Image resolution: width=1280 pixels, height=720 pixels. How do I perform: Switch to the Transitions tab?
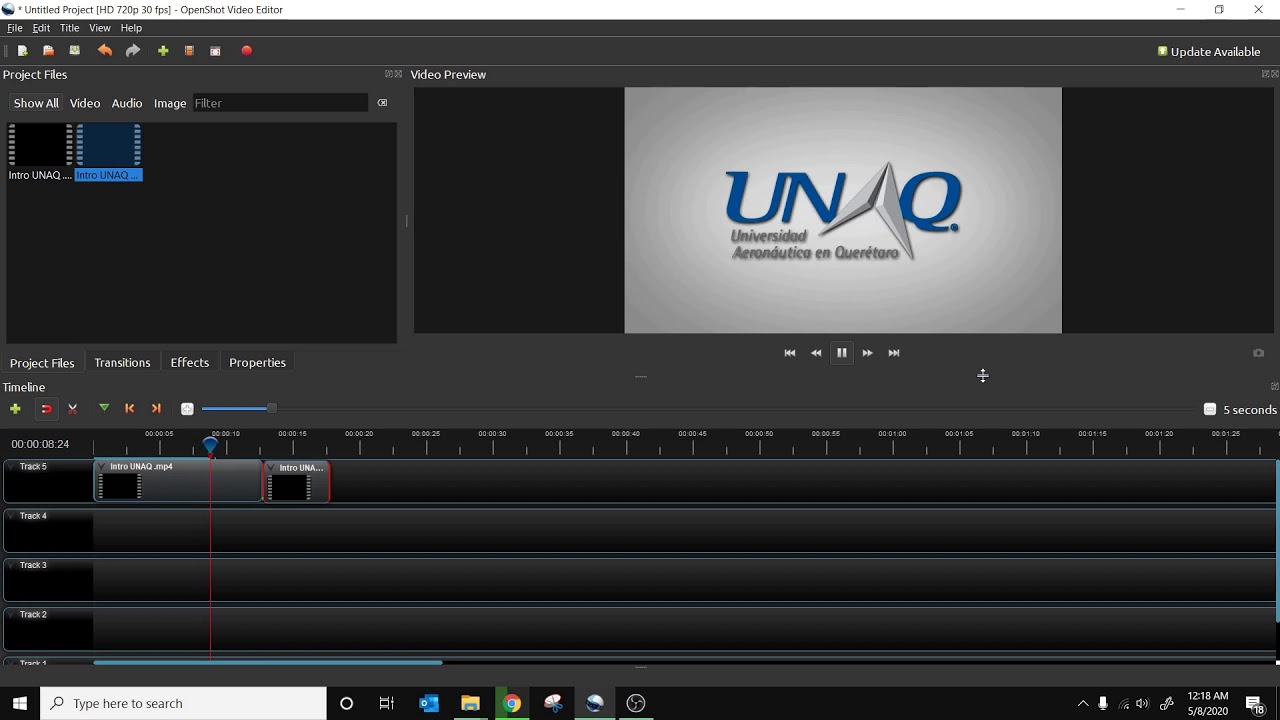(122, 363)
